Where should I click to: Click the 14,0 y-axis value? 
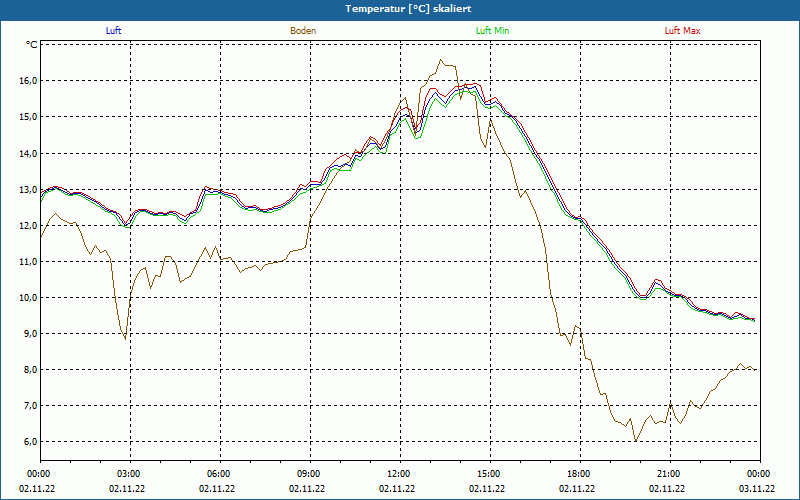click(x=29, y=153)
